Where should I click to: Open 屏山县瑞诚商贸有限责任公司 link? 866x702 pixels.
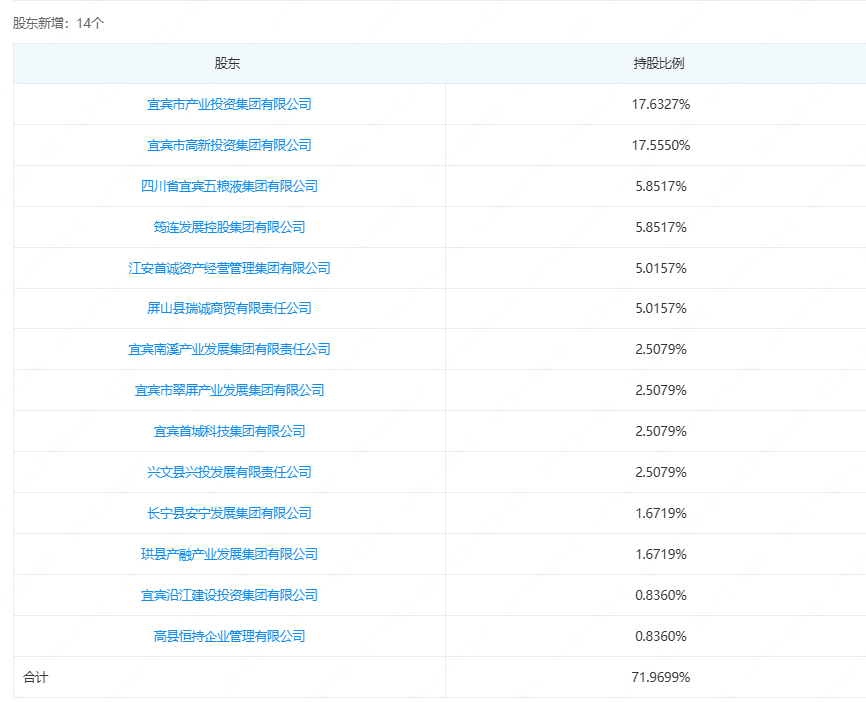[229, 308]
